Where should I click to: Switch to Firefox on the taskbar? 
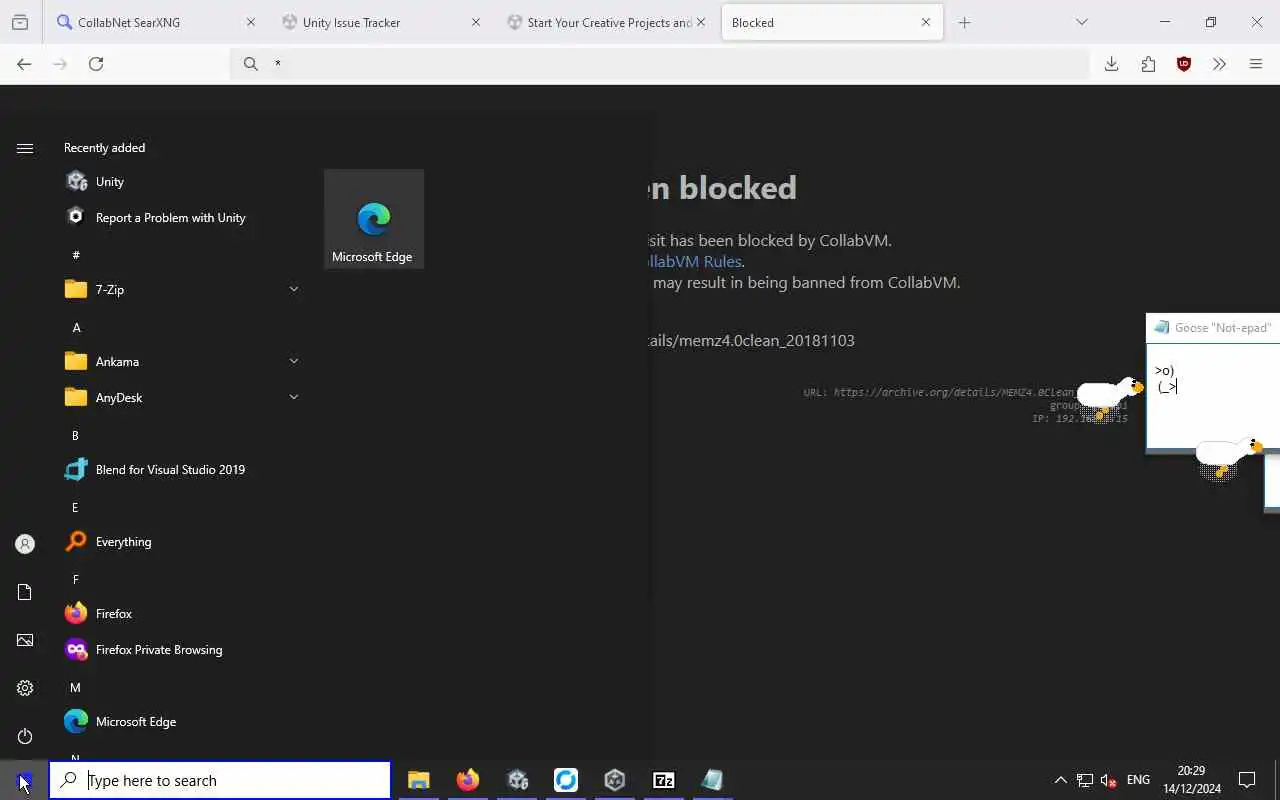[x=468, y=780]
